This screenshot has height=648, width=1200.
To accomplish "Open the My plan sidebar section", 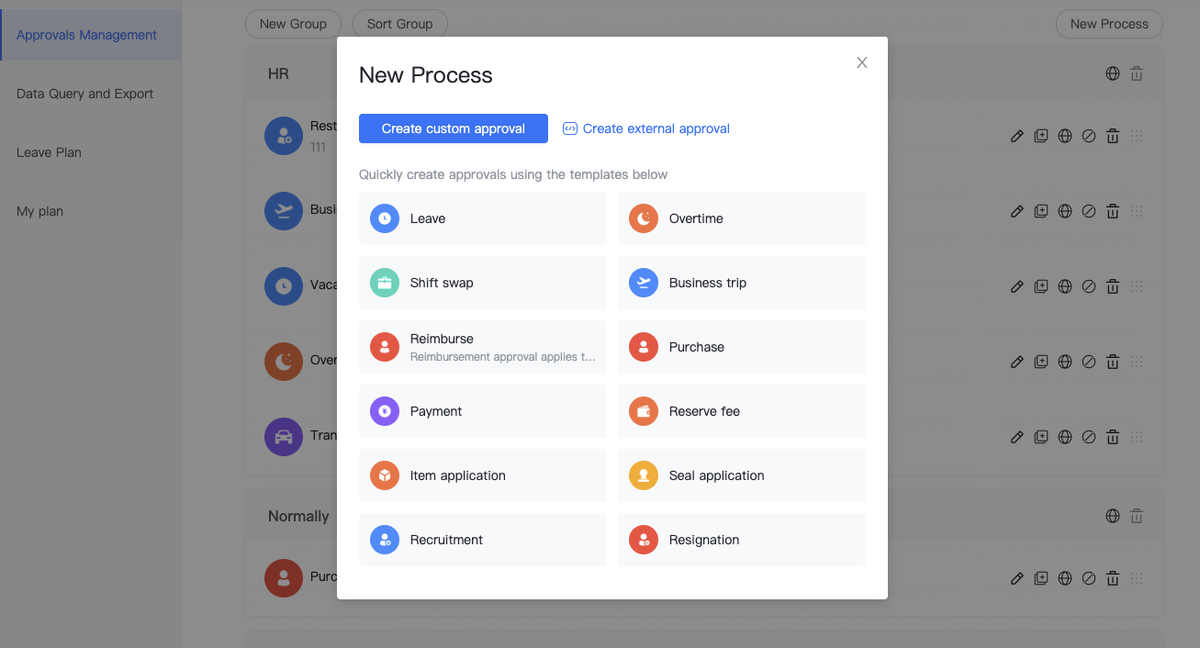I will [42, 211].
